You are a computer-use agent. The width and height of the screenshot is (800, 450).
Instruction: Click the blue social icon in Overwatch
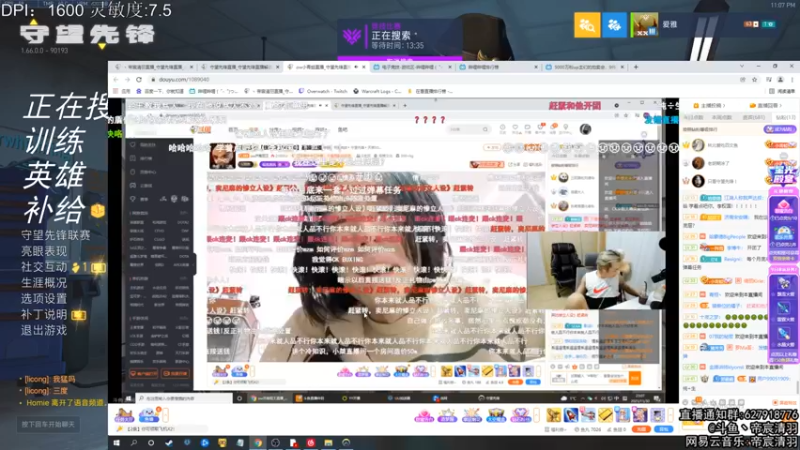click(x=614, y=24)
